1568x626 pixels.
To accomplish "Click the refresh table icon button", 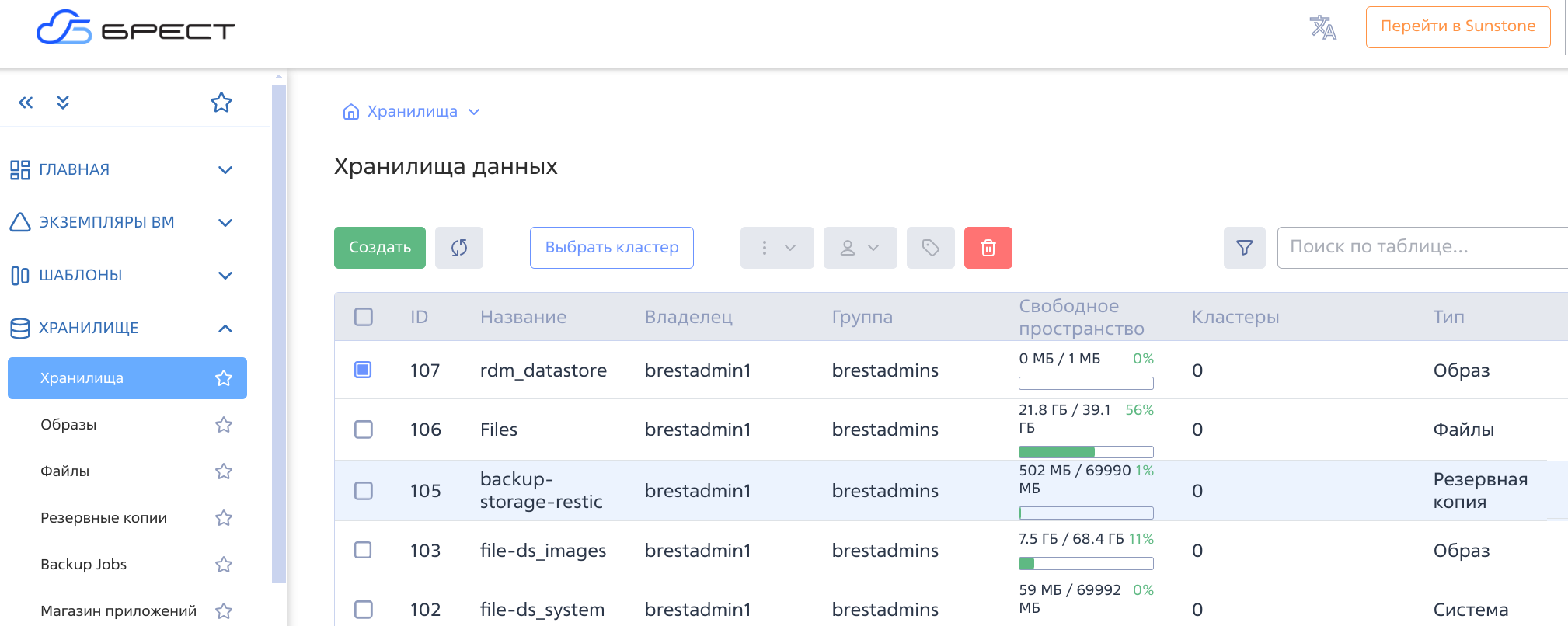I will 458,248.
